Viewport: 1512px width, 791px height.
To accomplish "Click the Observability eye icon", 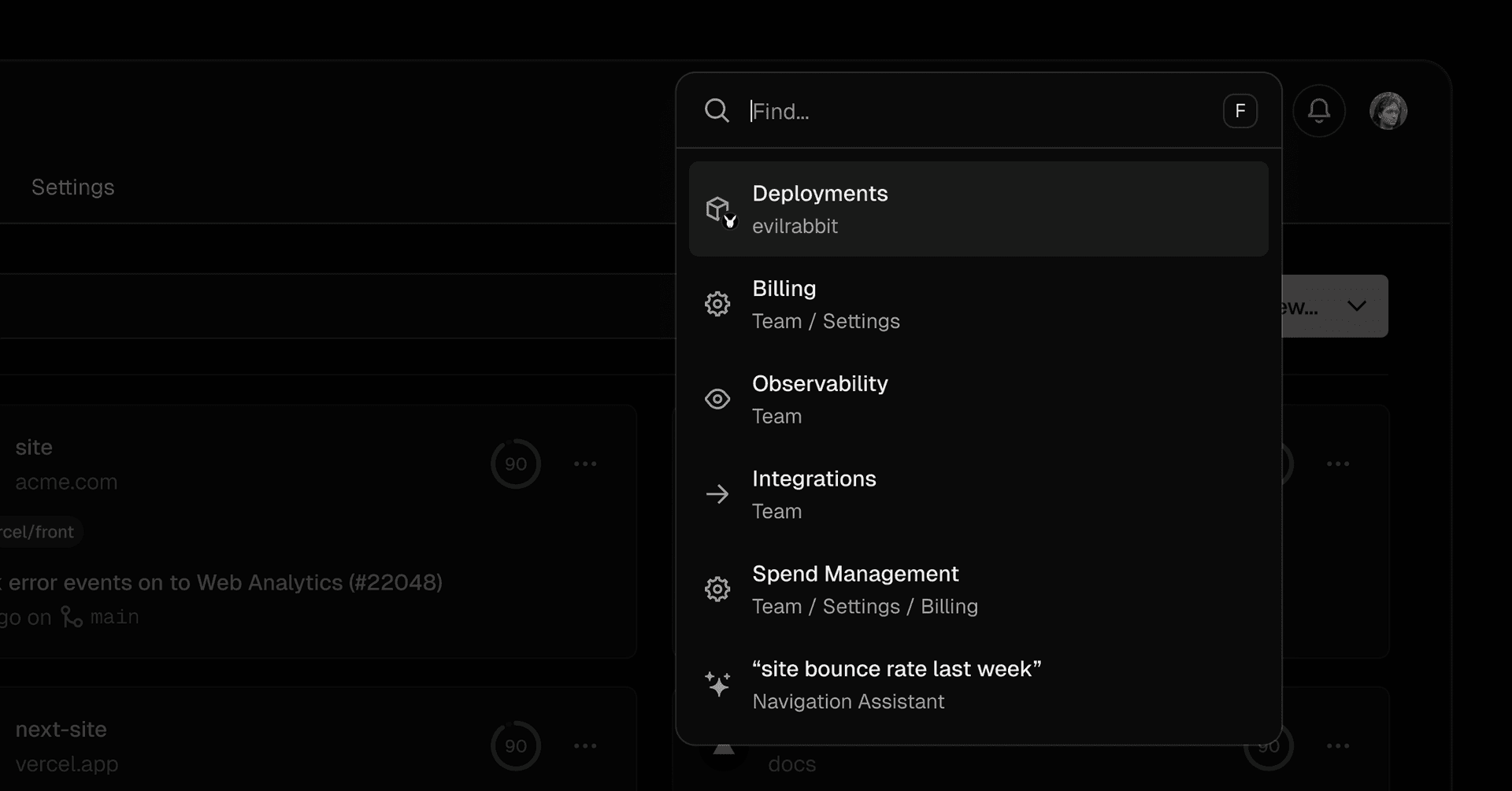I will click(x=717, y=399).
